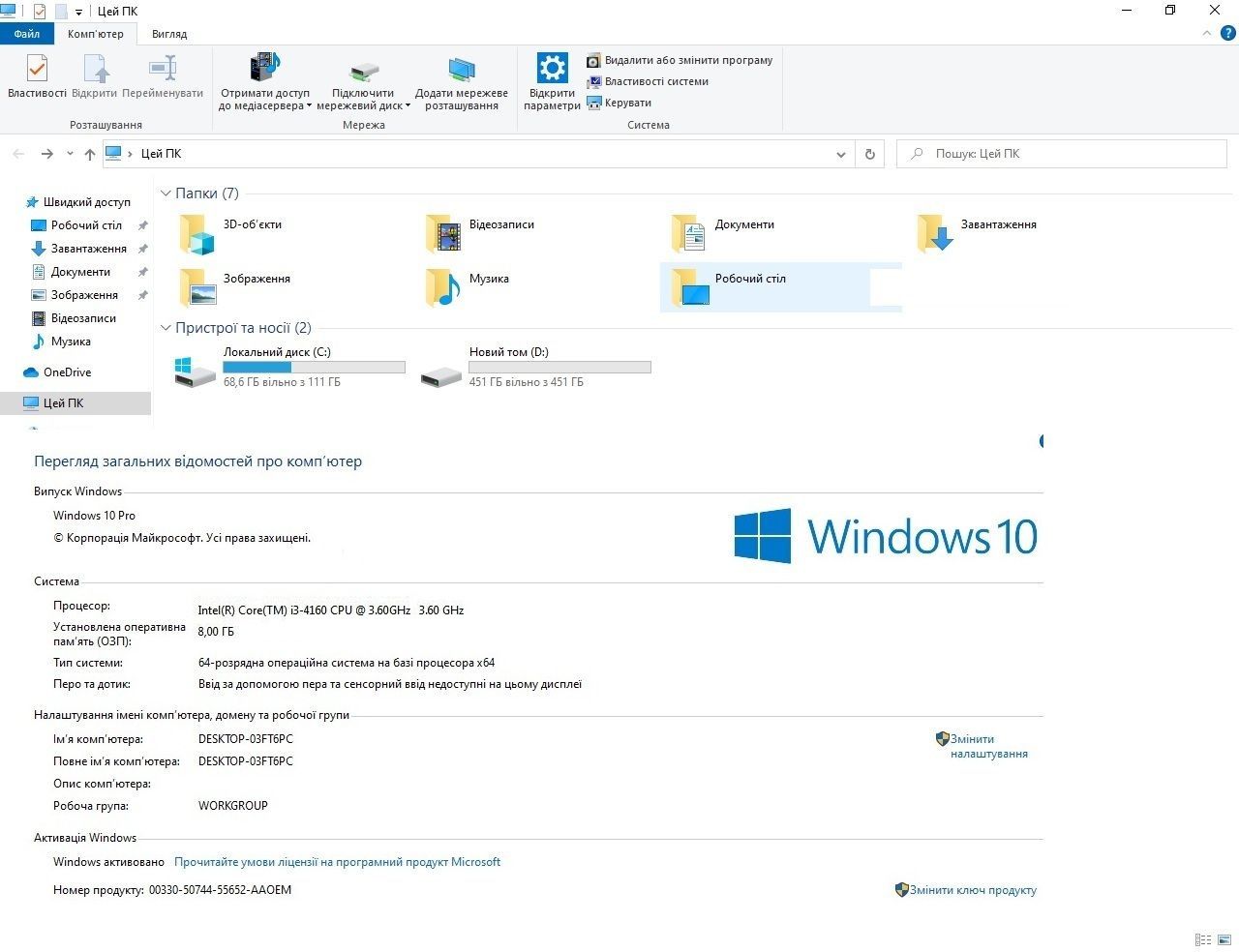Image resolution: width=1239 pixels, height=952 pixels.
Task: Open address bar history dropdown
Action: pyautogui.click(x=841, y=154)
